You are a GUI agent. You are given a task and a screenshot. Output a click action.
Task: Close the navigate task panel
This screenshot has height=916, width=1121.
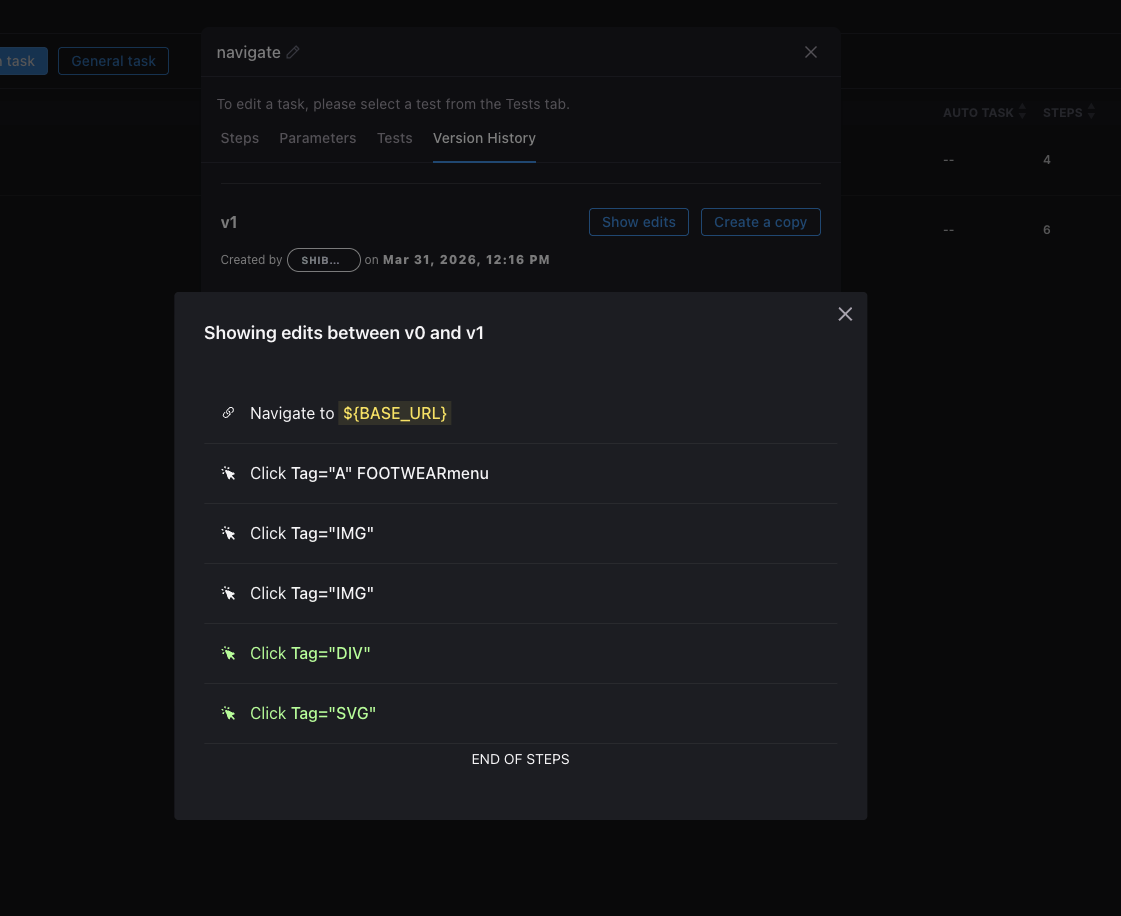(x=810, y=52)
